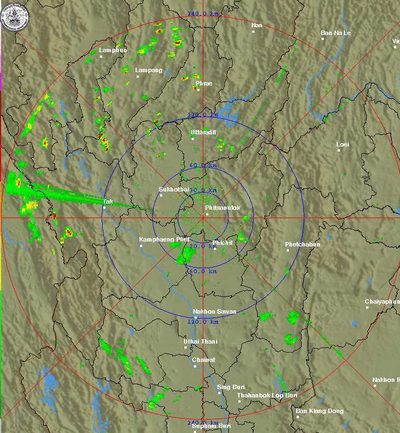Select the Sukhothai city marker
400x433 pixels.
(x=161, y=195)
